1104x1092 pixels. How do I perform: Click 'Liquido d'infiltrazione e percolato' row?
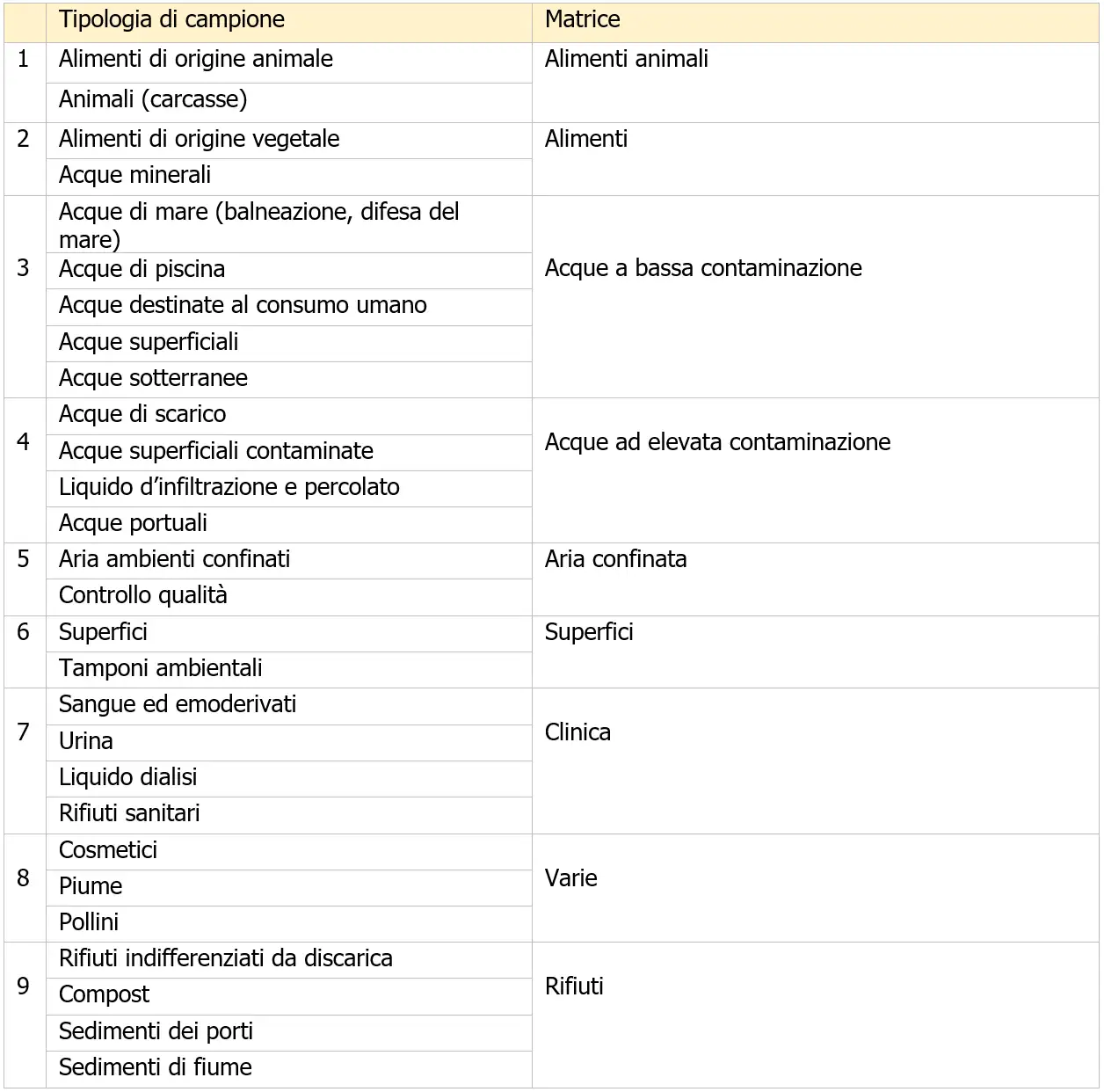coord(289,489)
